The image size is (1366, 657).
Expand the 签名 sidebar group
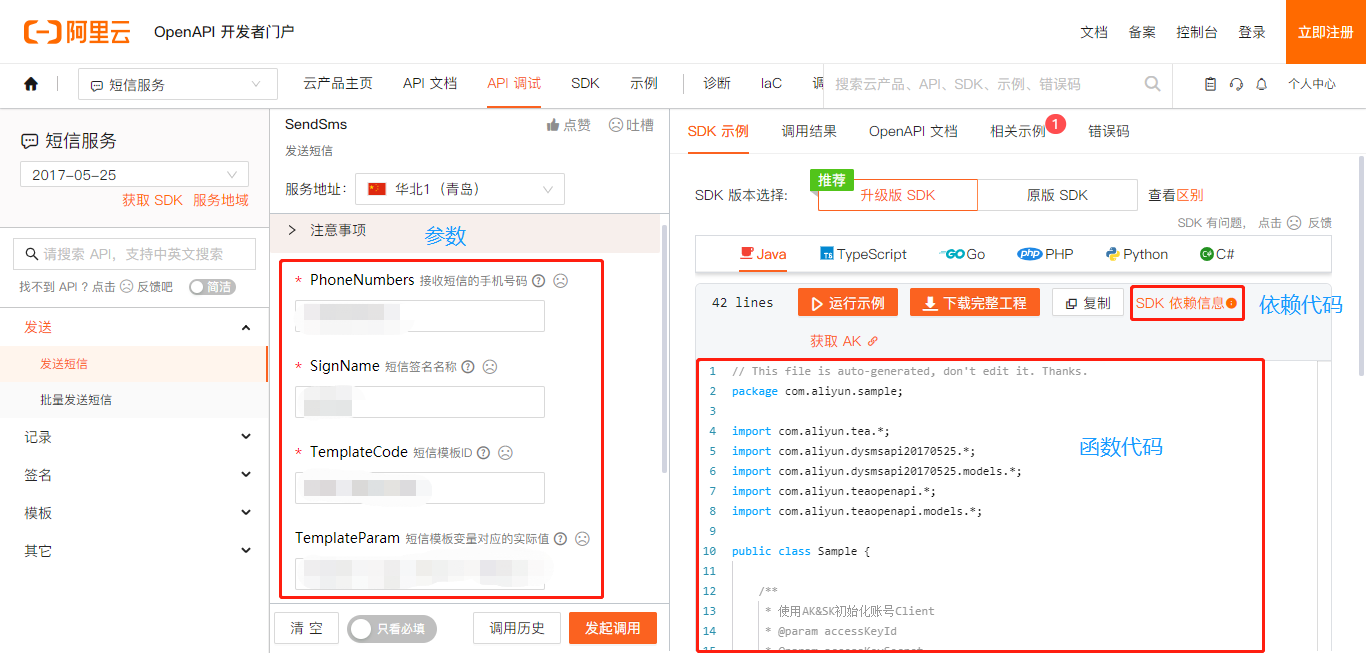[x=134, y=475]
